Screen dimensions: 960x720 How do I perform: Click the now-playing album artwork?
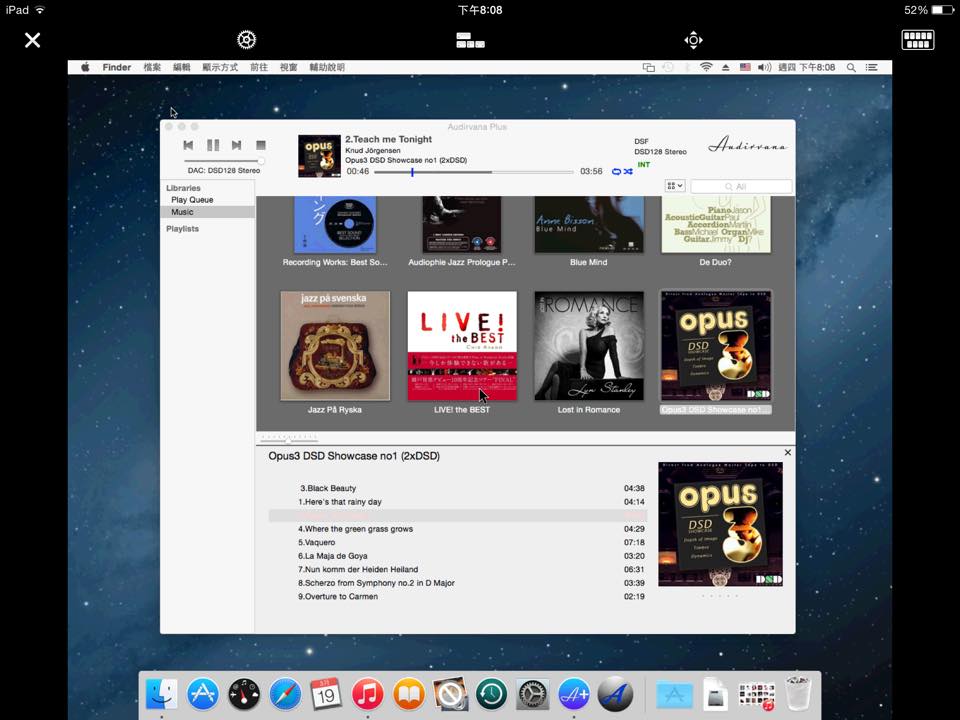pos(319,156)
